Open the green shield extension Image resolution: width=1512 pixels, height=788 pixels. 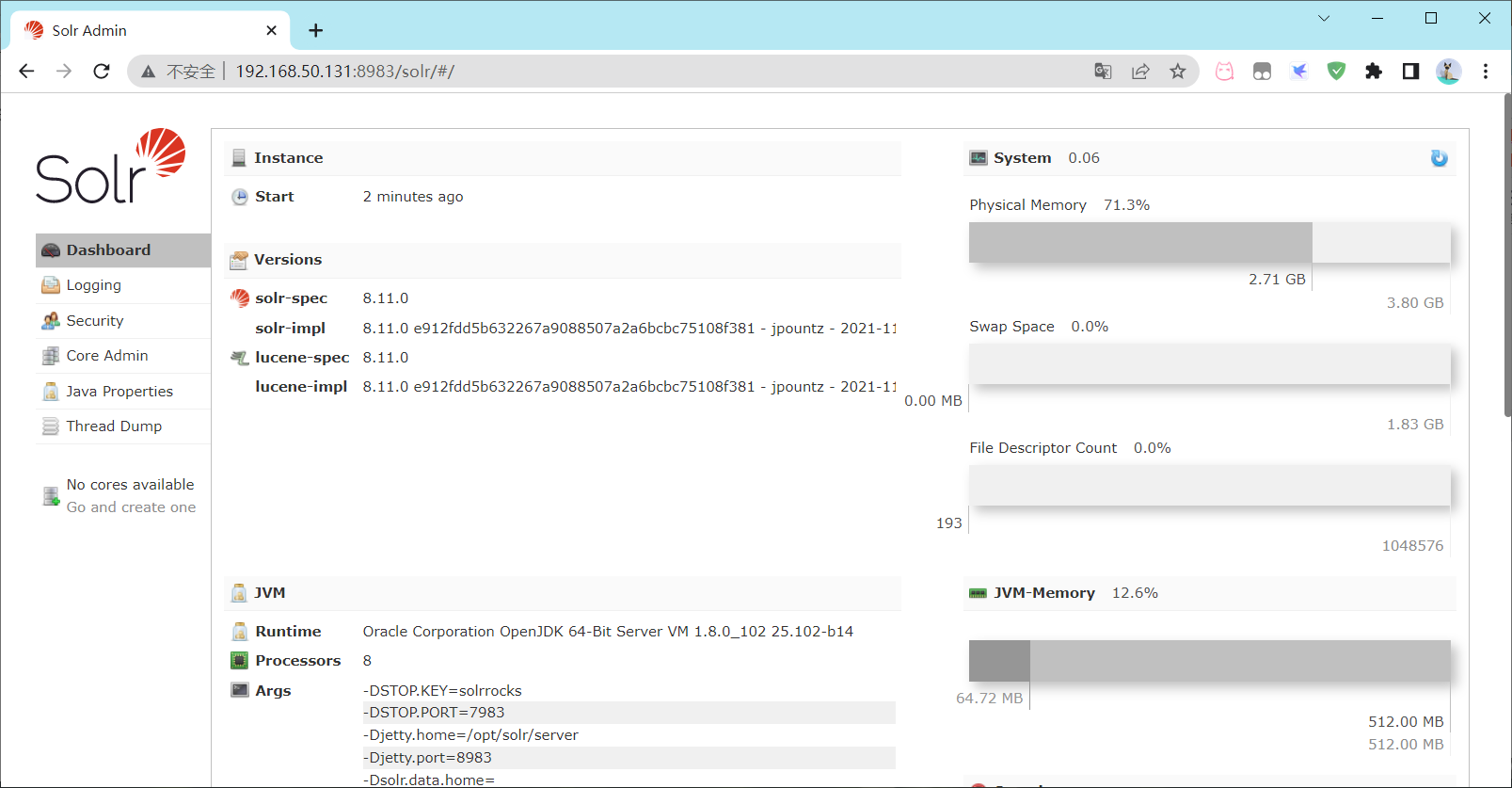[1336, 72]
